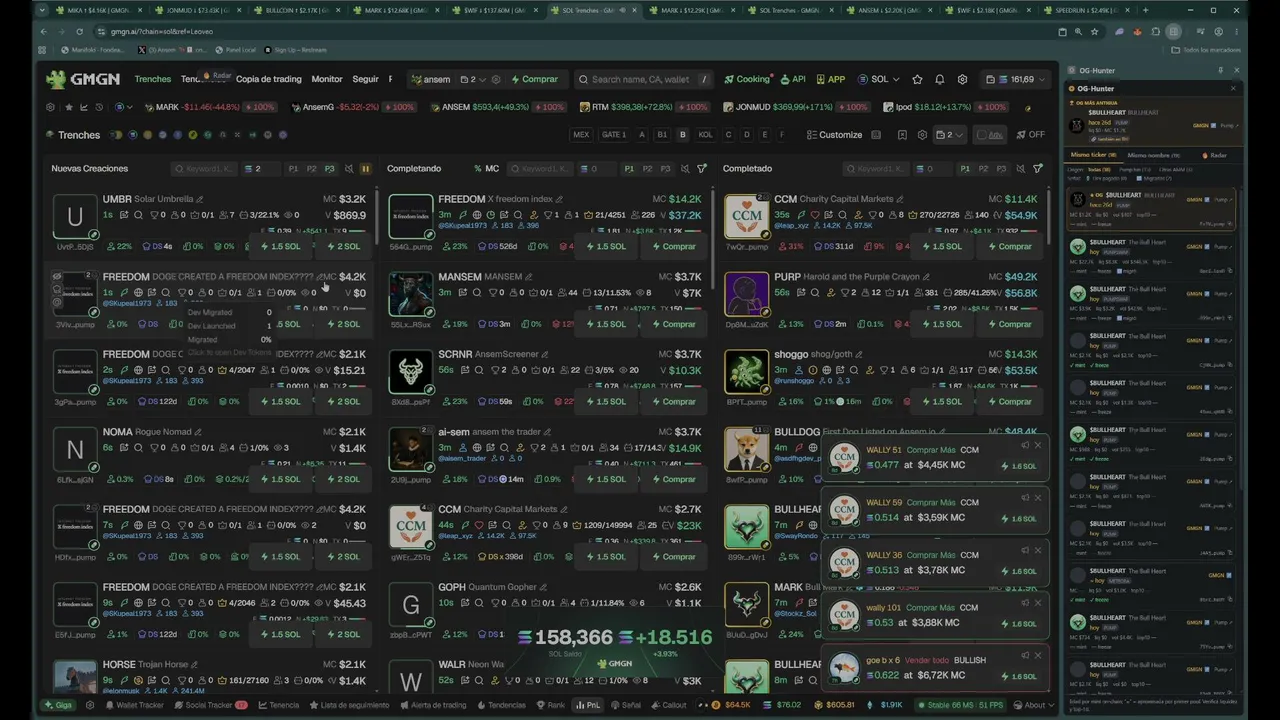Focus the Search name, CA, wallet field
This screenshot has height=720, width=1280.
coord(646,79)
